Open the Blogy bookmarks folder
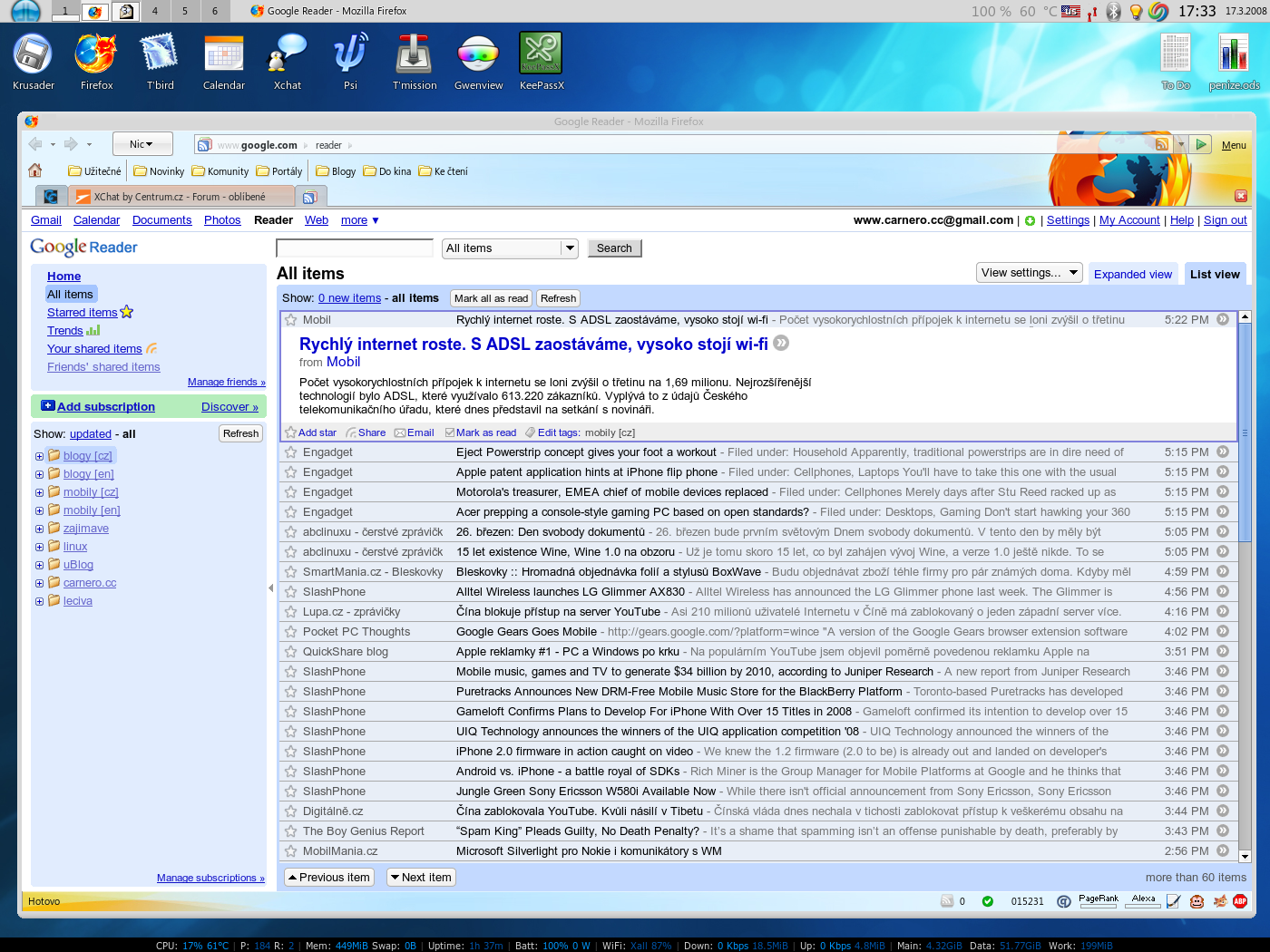Screen dimensions: 1270x952 coord(336,171)
